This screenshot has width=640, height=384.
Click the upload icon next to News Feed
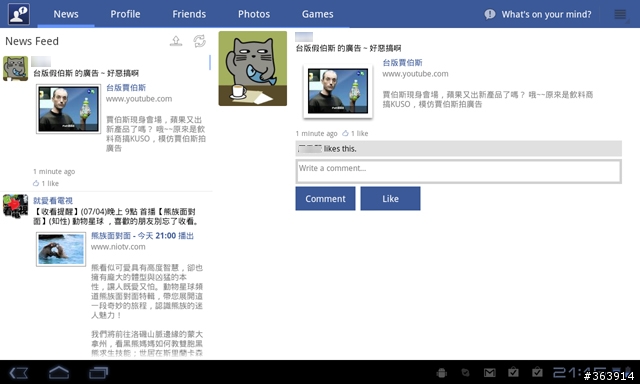coord(176,41)
